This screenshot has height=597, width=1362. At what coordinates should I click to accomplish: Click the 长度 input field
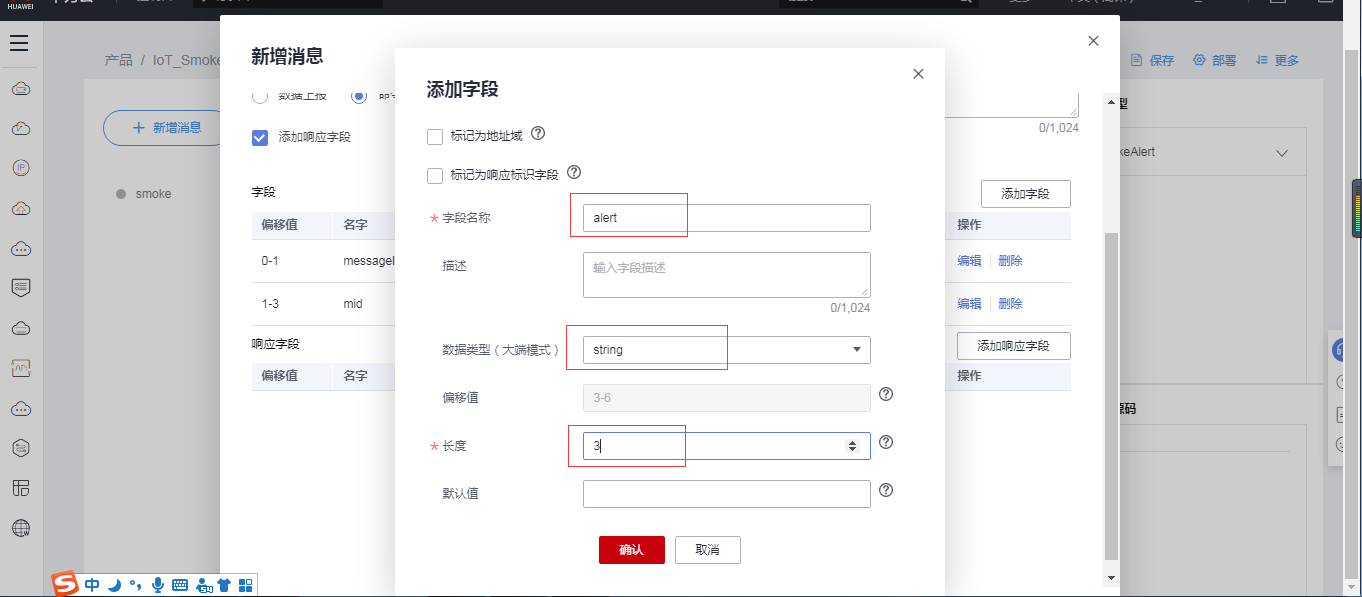(x=727, y=446)
